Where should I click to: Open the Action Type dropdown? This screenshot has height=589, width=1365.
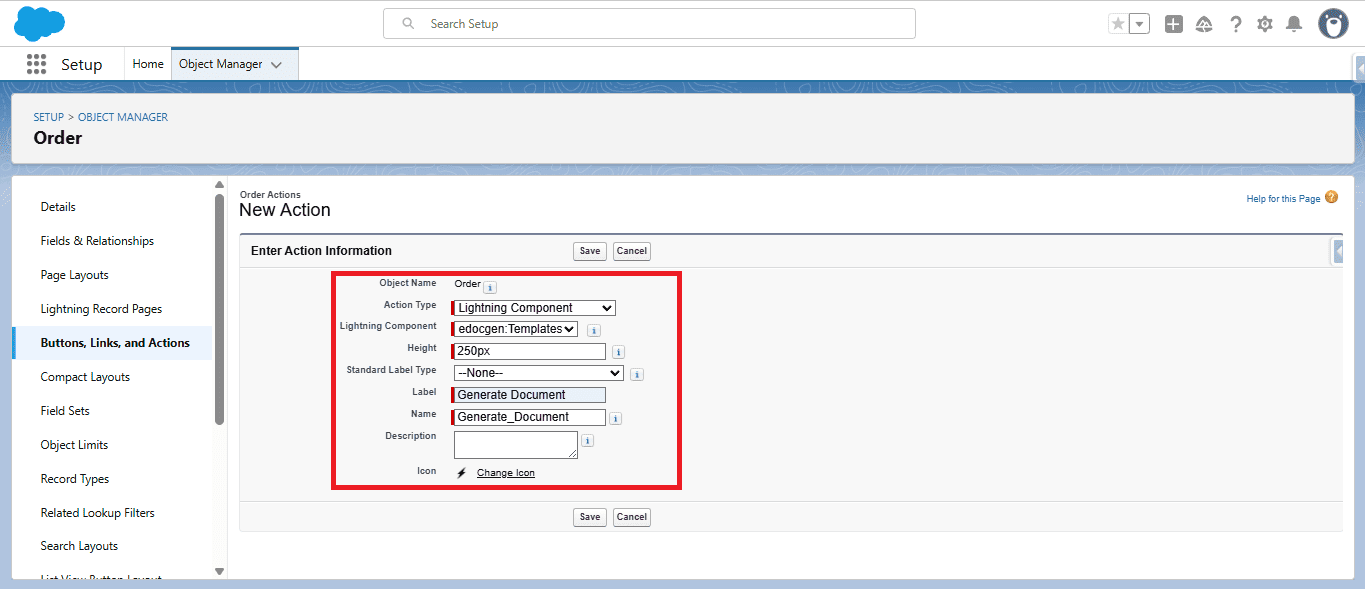pos(534,308)
